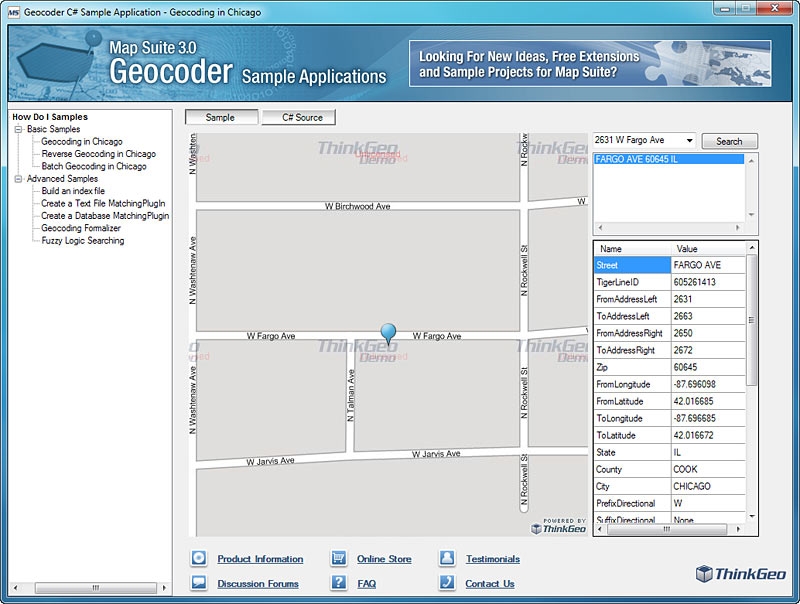
Task: Click the blue map pin marker
Action: pos(388,334)
